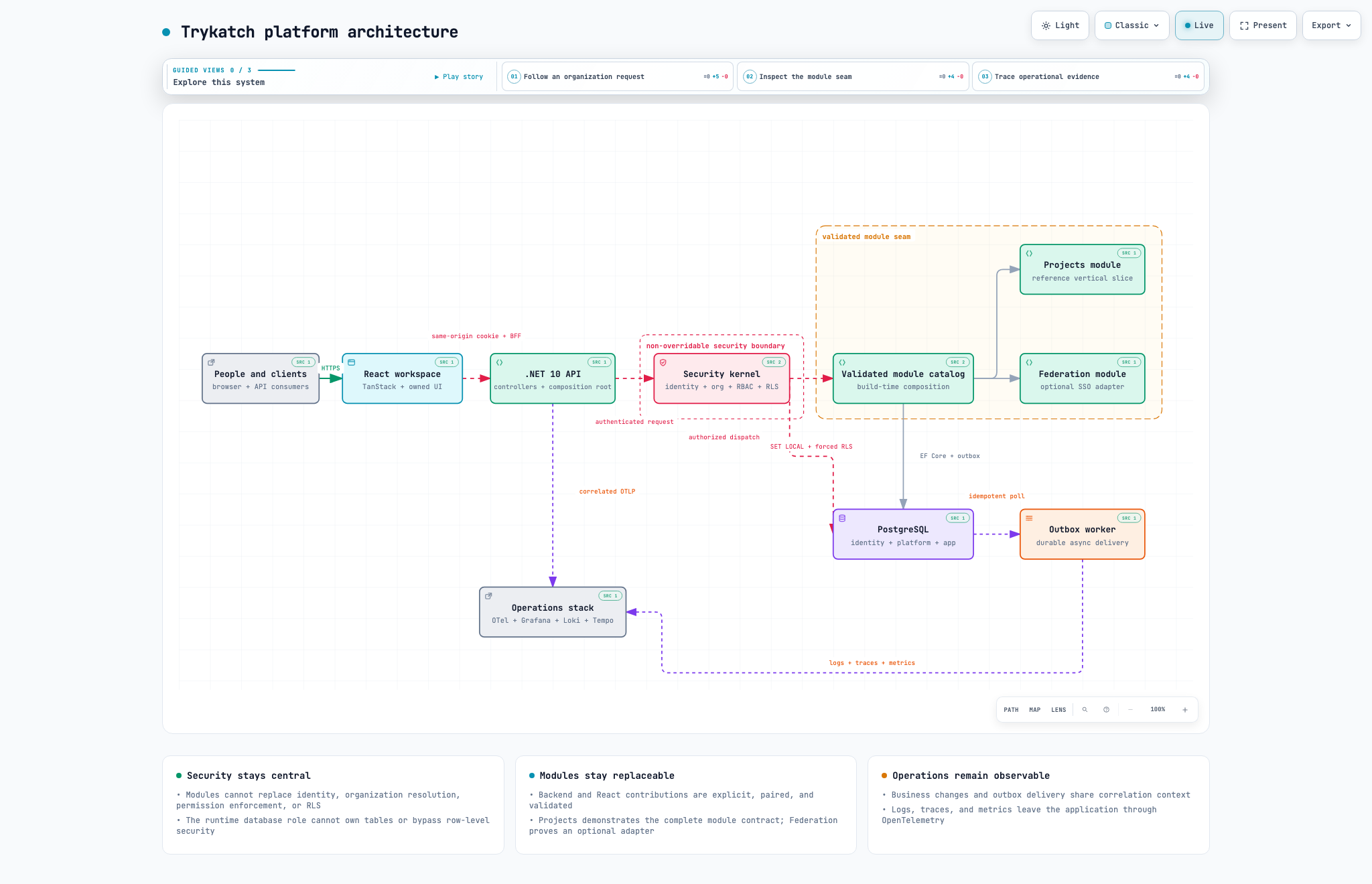Viewport: 1372px width, 884px height.
Task: Click the 'authenticated request' edge label
Action: [x=634, y=422]
